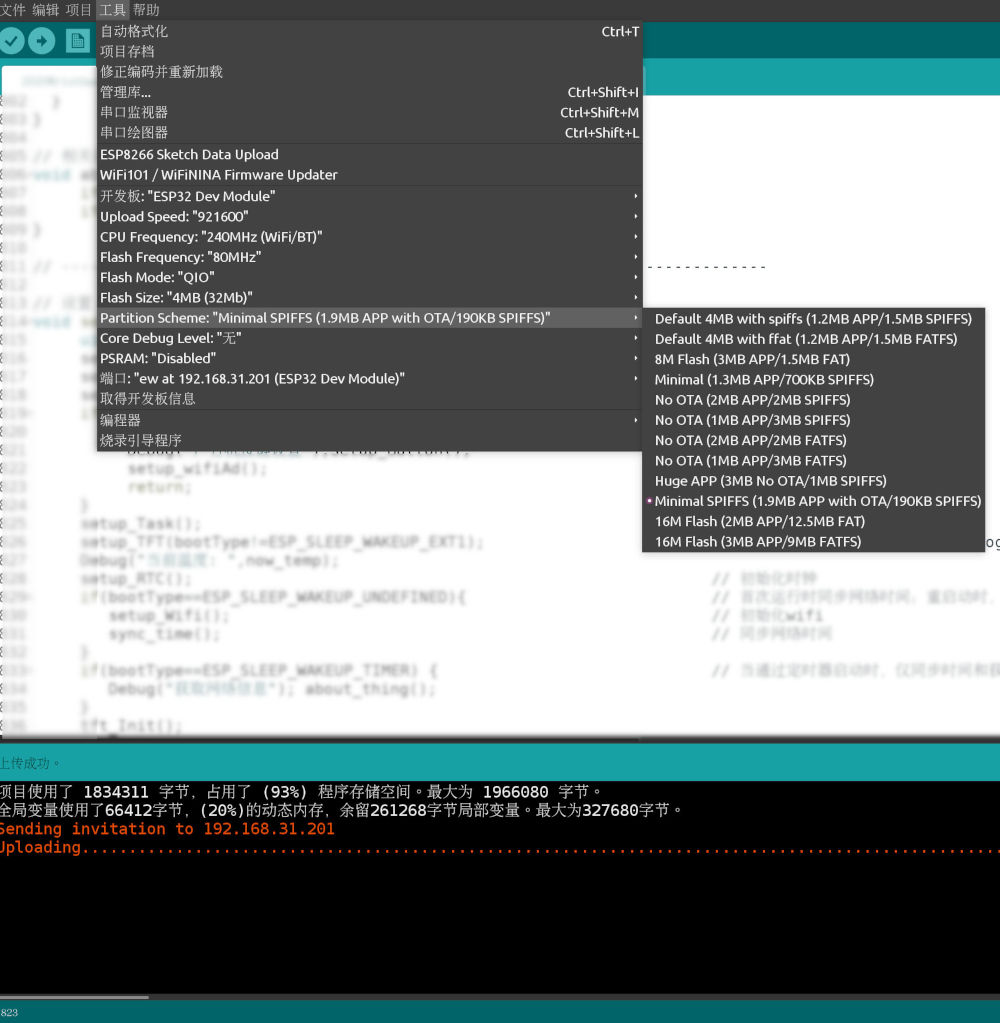The width and height of the screenshot is (1000, 1023).
Task: Open the 文件 menu
Action: pos(13,10)
